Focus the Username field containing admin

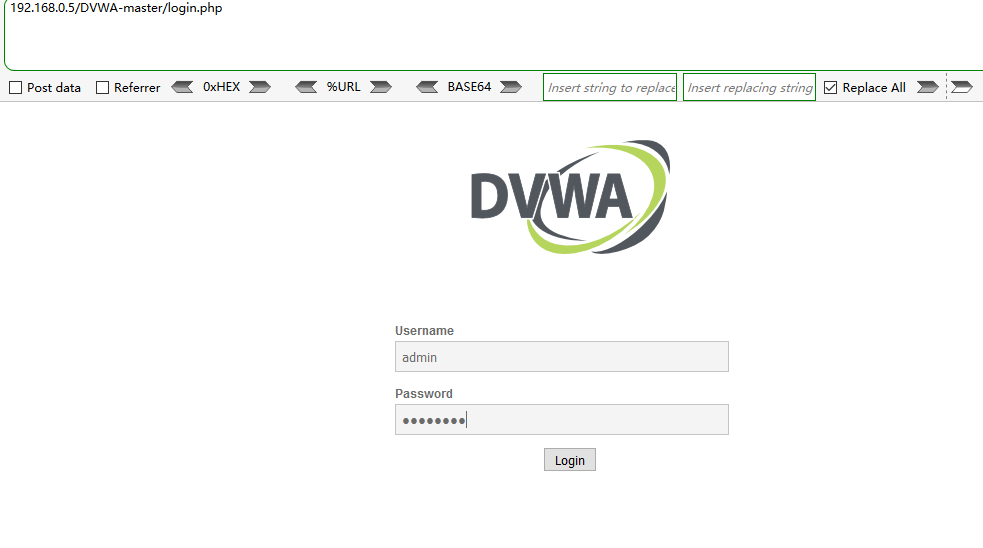pyautogui.click(x=562, y=357)
